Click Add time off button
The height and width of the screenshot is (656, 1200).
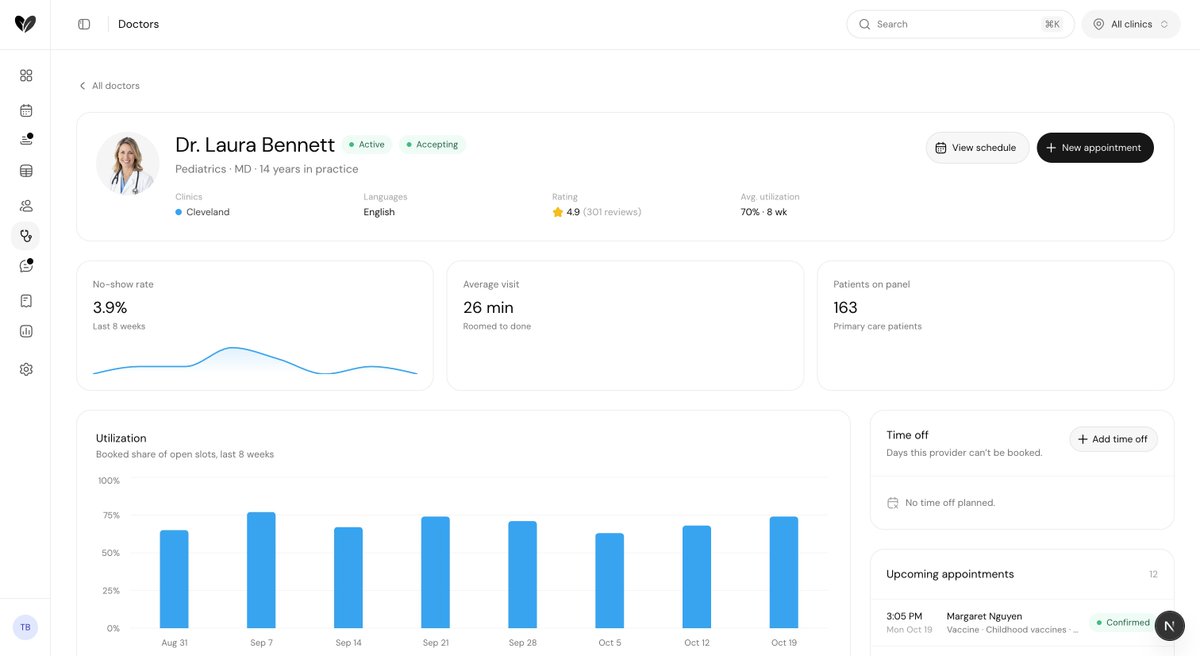click(1113, 439)
